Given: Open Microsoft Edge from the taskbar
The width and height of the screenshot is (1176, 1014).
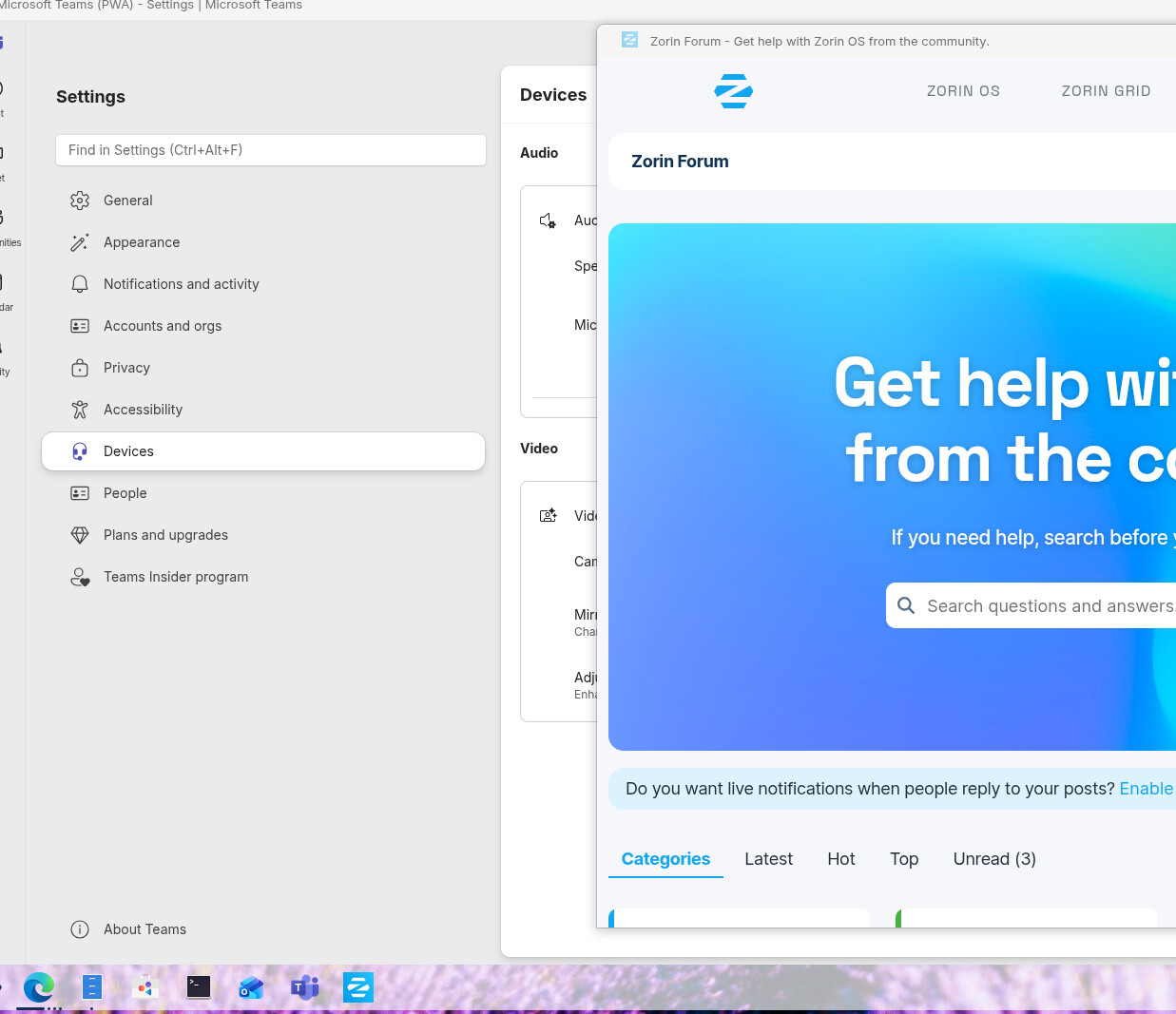Looking at the screenshot, I should click(x=39, y=988).
